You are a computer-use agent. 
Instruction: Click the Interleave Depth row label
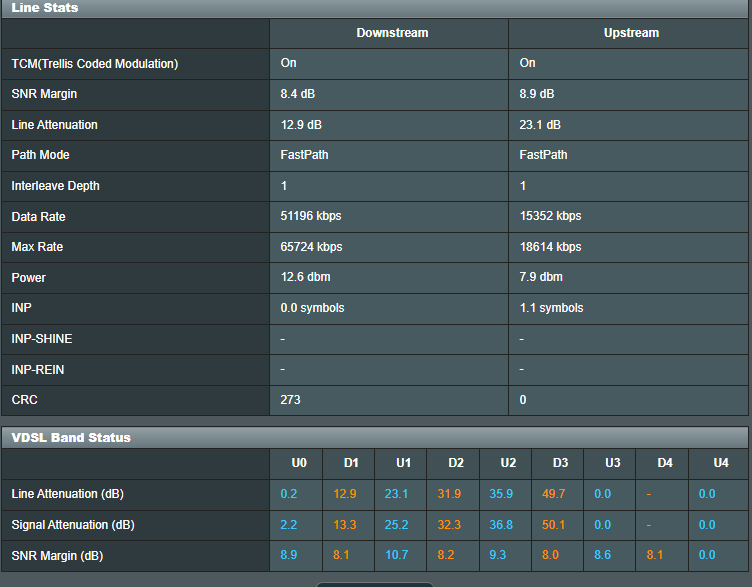coord(56,186)
